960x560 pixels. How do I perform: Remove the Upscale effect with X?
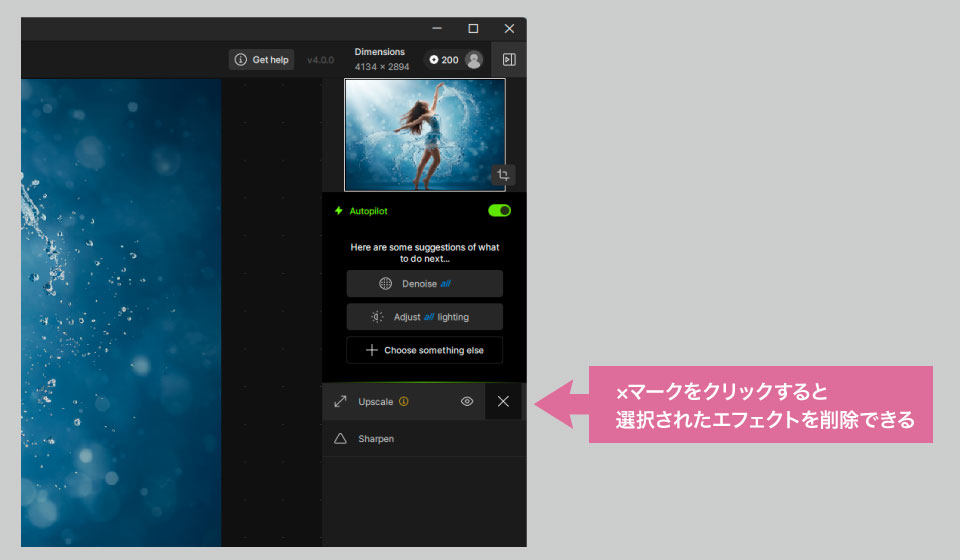pos(503,401)
